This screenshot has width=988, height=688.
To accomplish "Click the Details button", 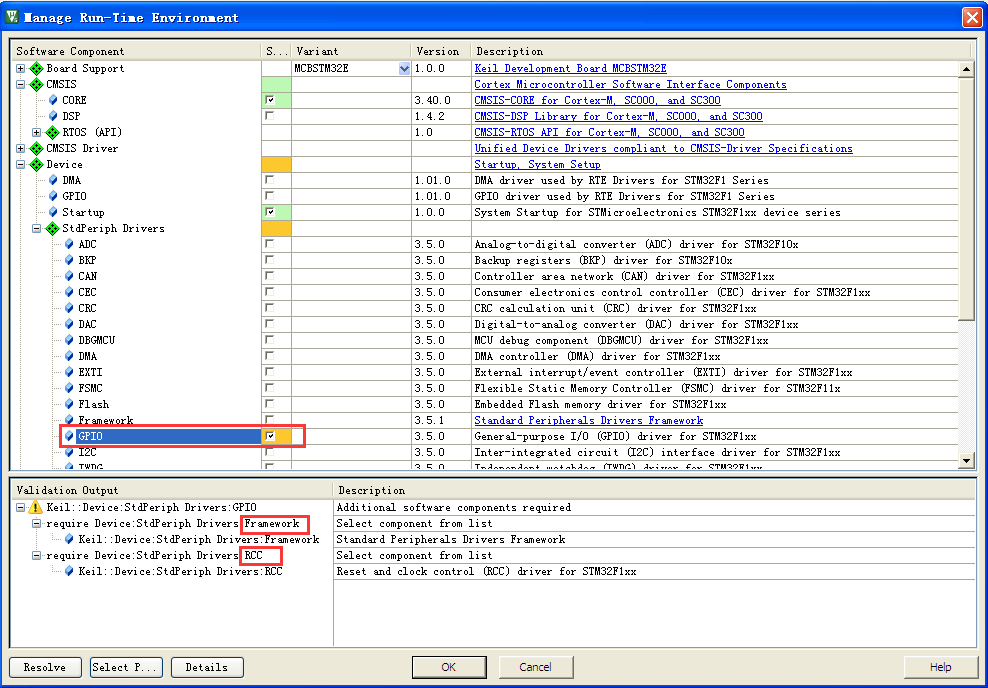I will click(x=207, y=667).
